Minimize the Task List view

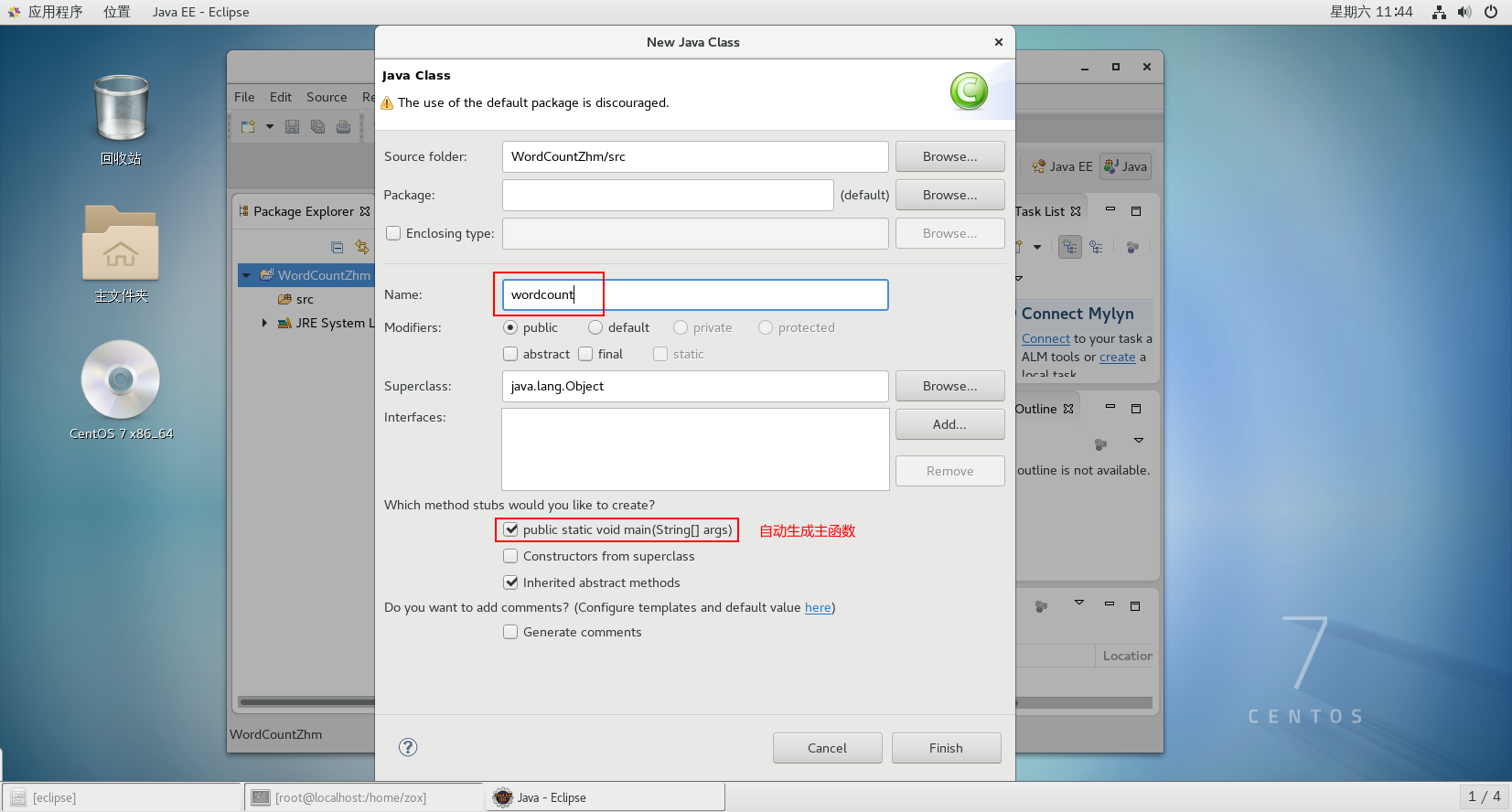1110,210
